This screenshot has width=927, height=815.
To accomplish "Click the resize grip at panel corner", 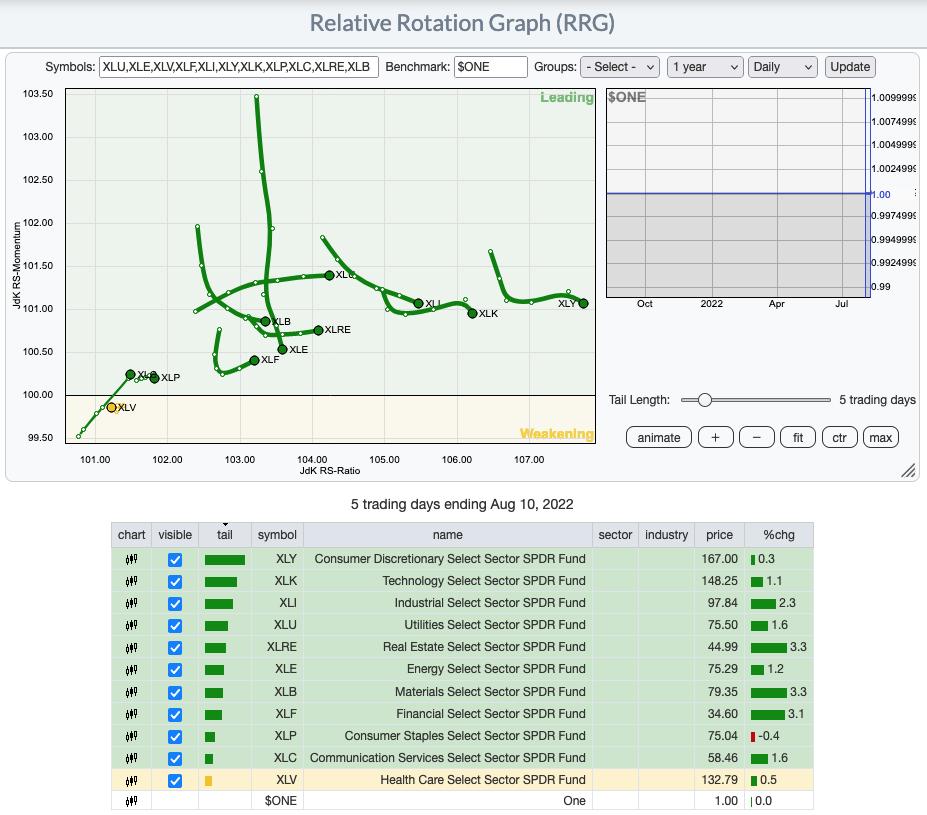I will pos(908,470).
